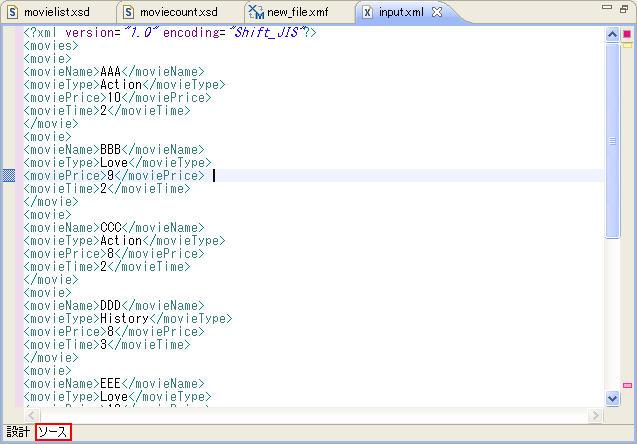Switch to the 設計 (Design) view
The width and height of the screenshot is (637, 444).
click(x=17, y=433)
